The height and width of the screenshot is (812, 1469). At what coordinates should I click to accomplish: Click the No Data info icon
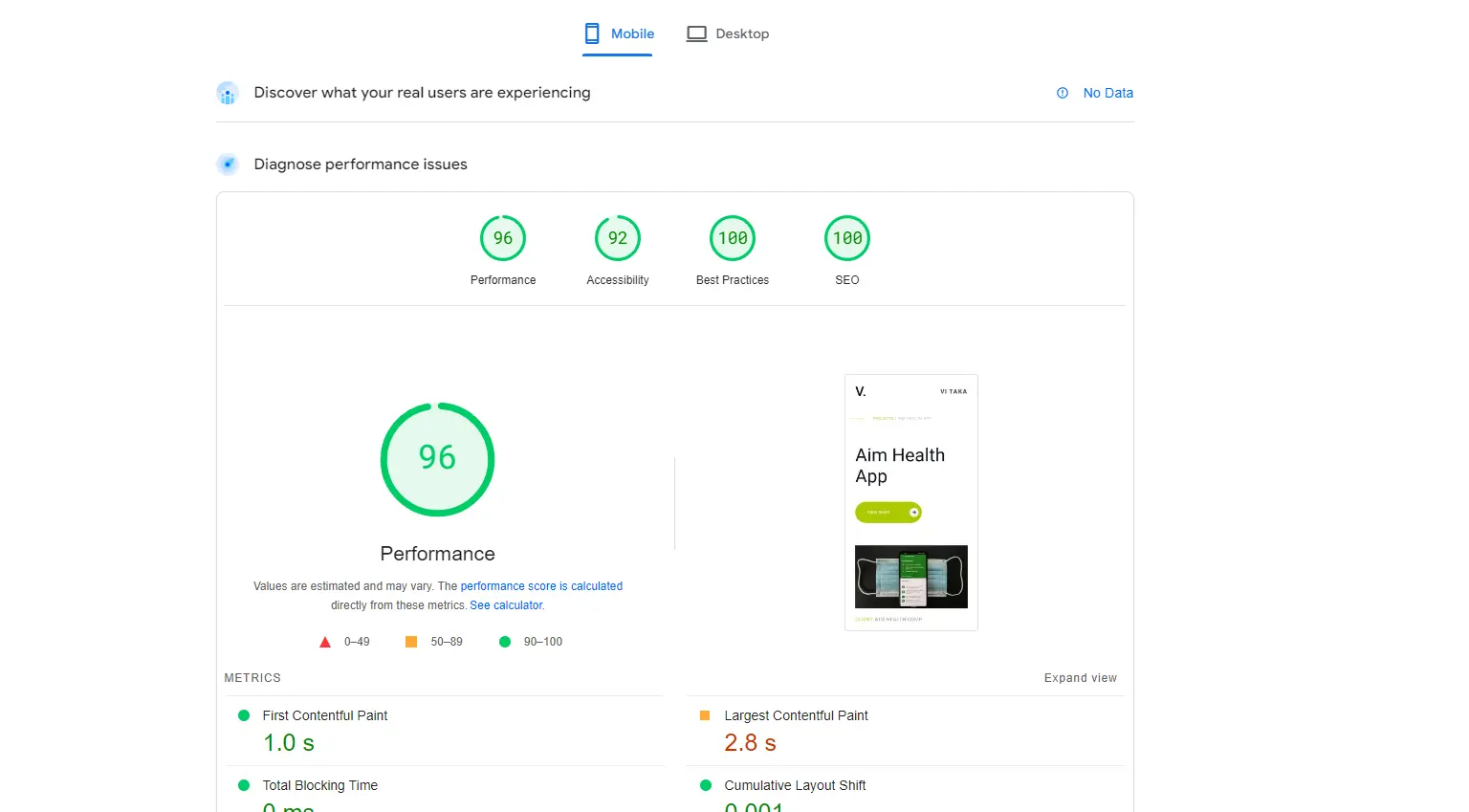coord(1063,93)
